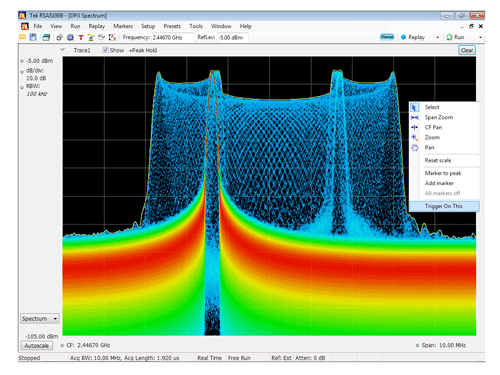Click the Autoscale button
The height and width of the screenshot is (375, 500).
[x=37, y=346]
